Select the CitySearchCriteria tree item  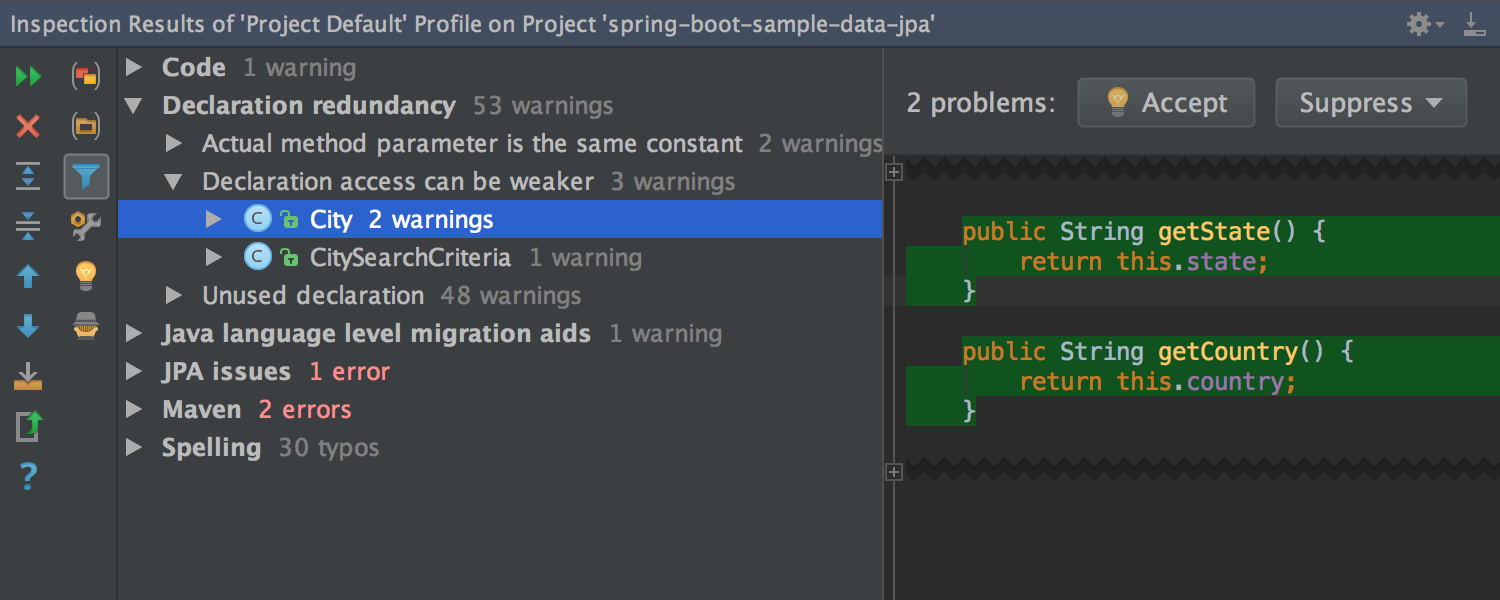pos(410,258)
